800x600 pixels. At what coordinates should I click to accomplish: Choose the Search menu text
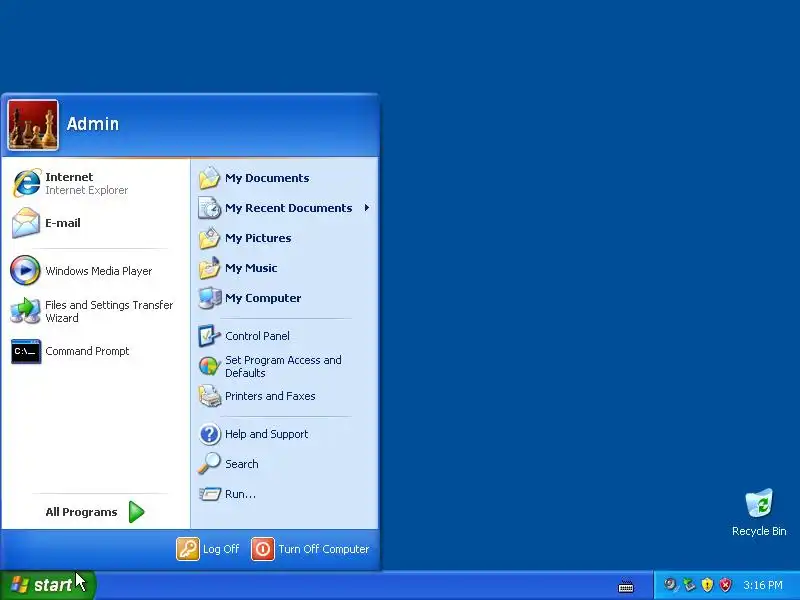pos(242,464)
